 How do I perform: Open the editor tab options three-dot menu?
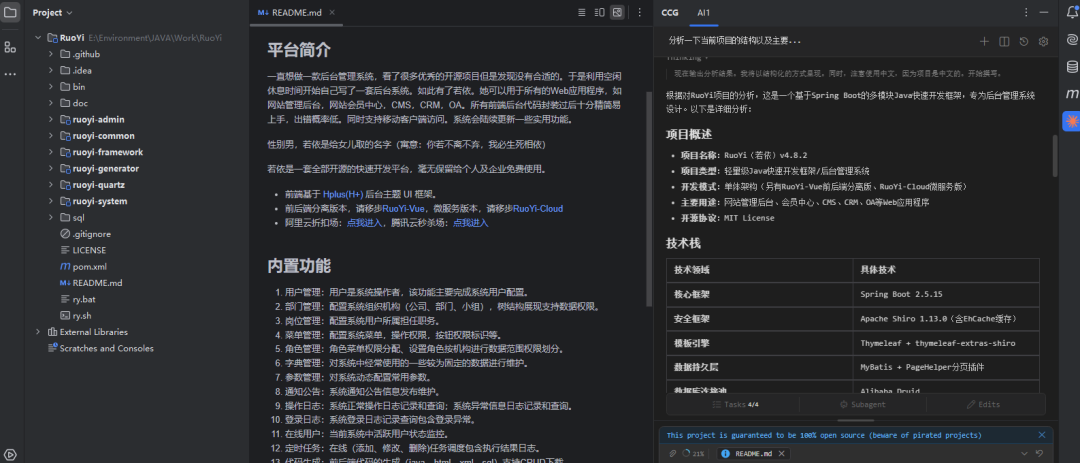(640, 12)
